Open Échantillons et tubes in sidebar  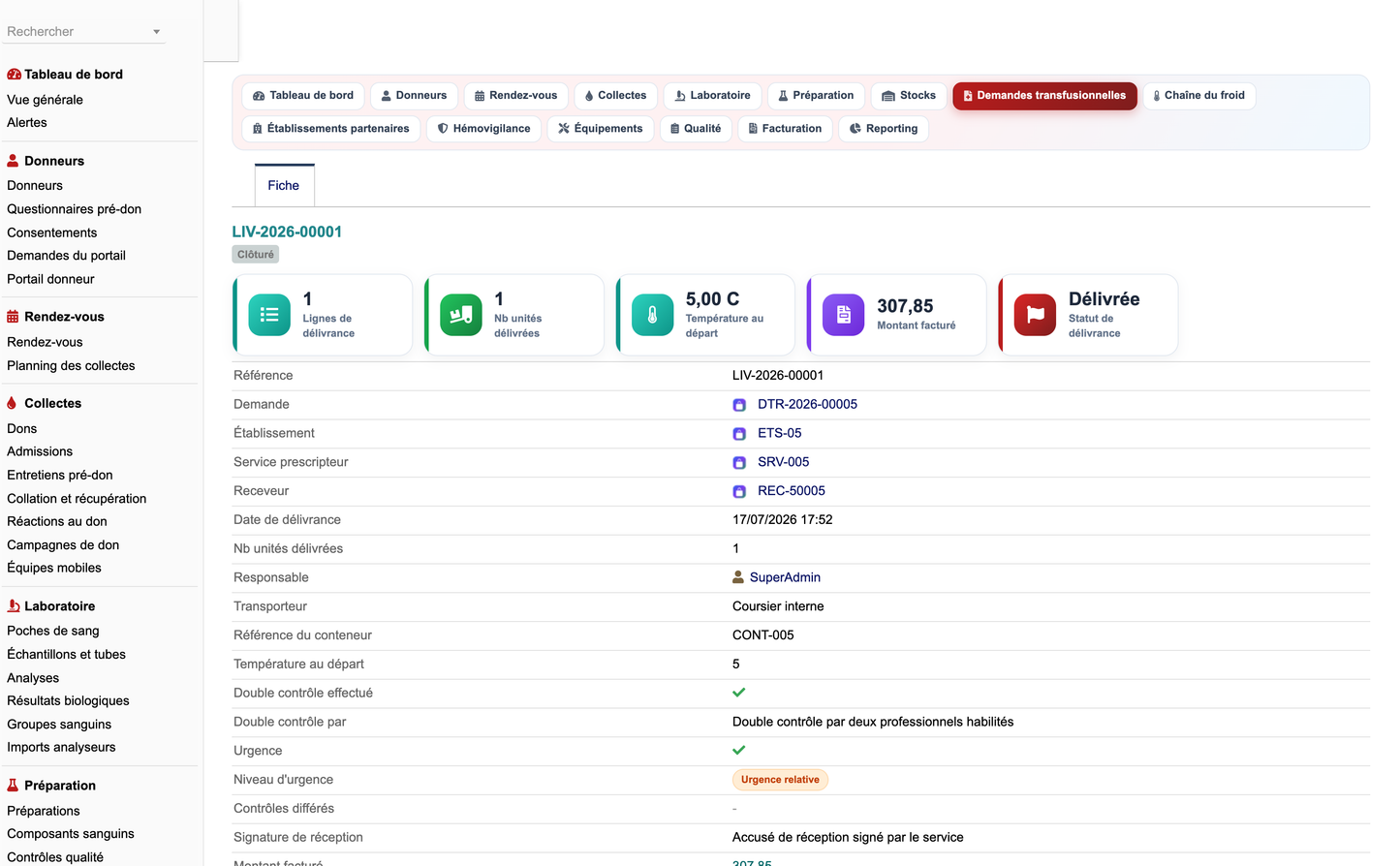click(66, 655)
